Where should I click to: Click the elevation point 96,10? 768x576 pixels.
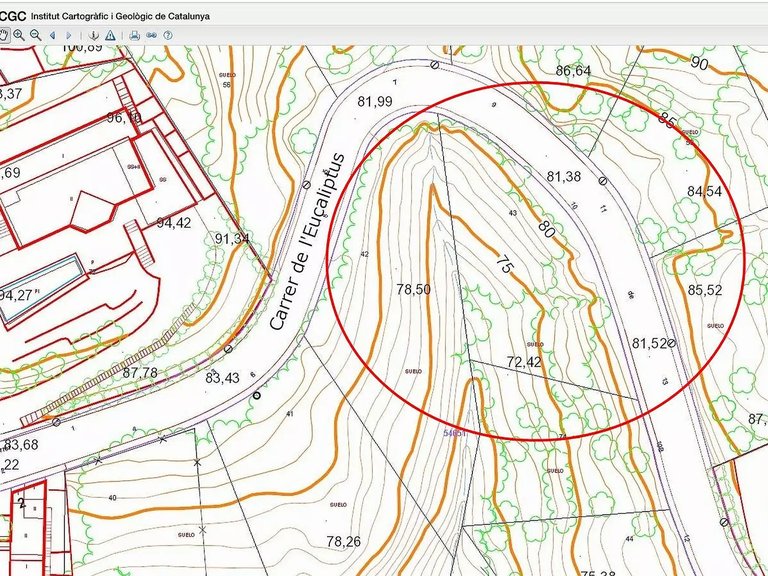(124, 118)
